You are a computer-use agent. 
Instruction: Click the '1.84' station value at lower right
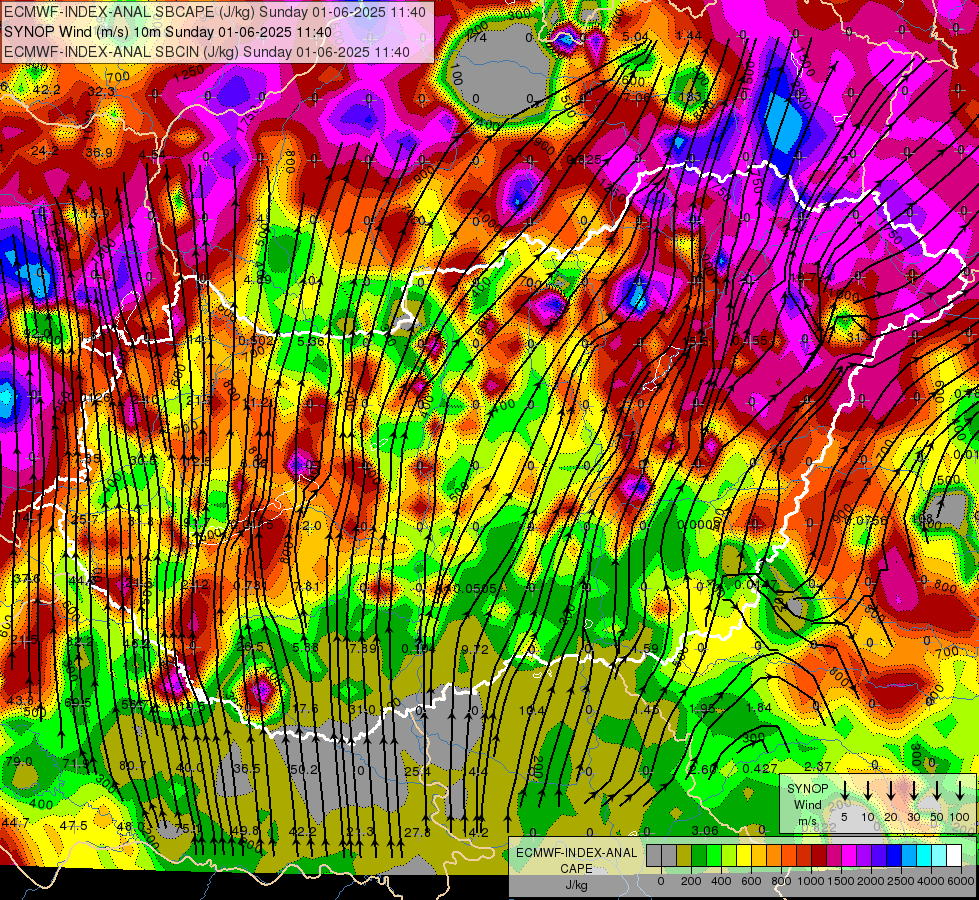(759, 708)
